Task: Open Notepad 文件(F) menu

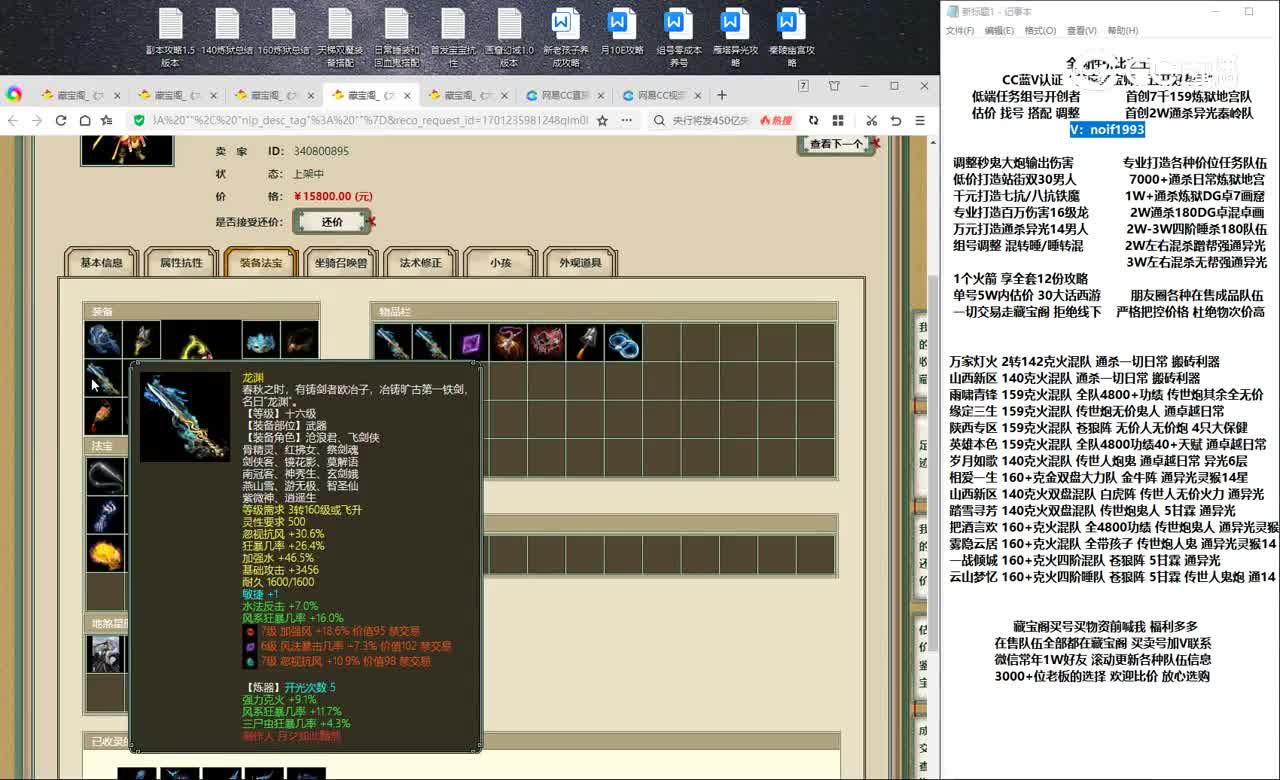Action: (960, 31)
